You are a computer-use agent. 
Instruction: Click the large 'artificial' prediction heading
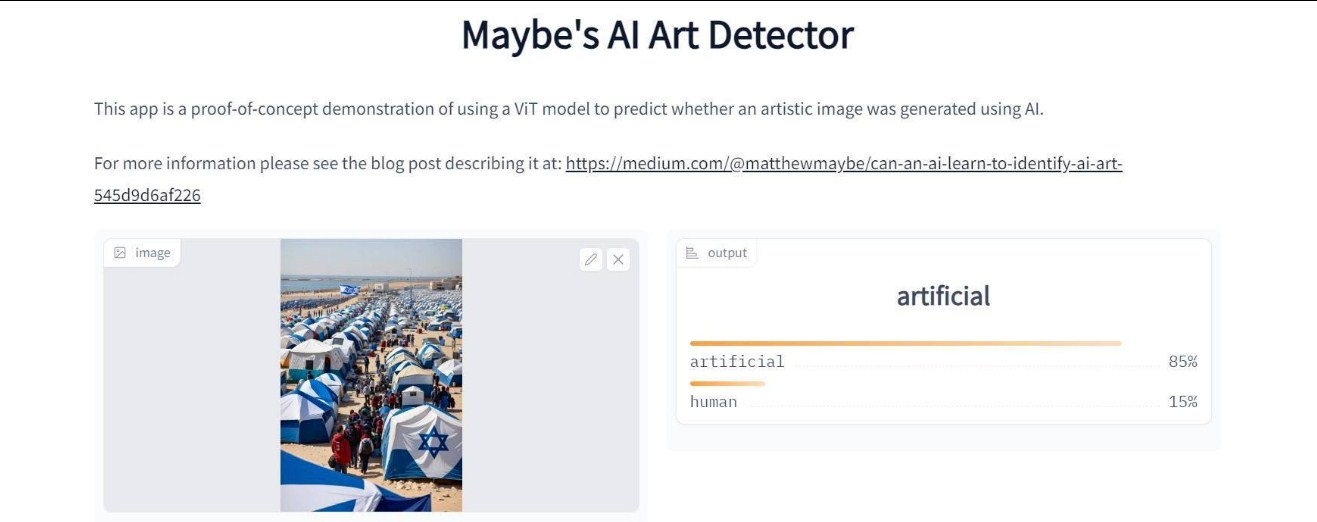tap(943, 296)
